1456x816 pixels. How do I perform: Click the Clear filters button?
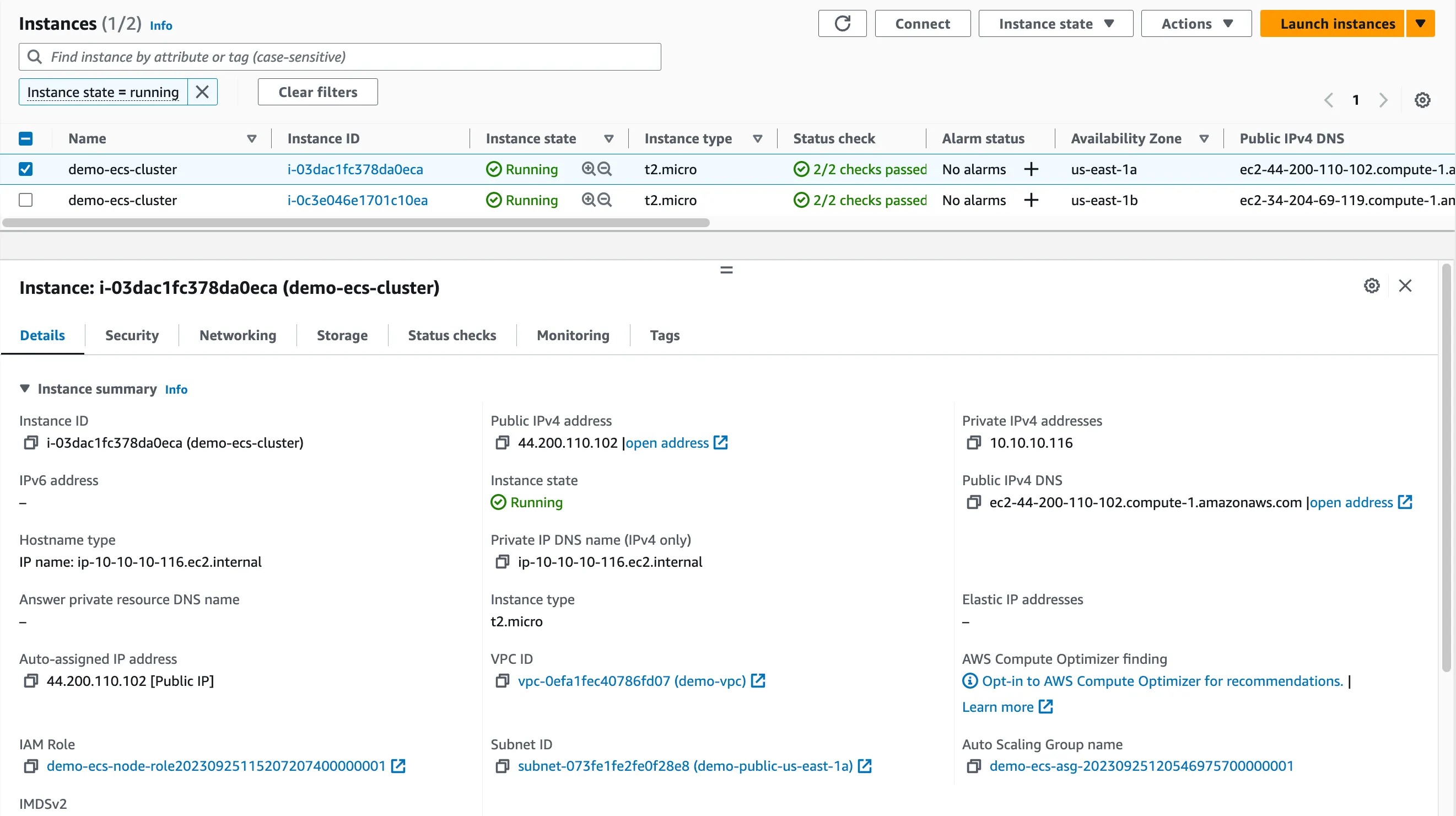click(x=318, y=91)
